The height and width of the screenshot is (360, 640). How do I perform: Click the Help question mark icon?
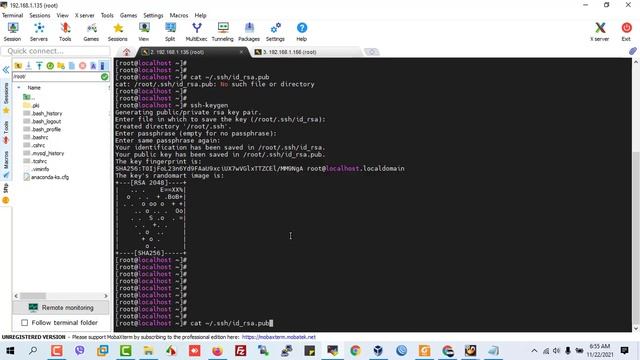[x=302, y=32]
